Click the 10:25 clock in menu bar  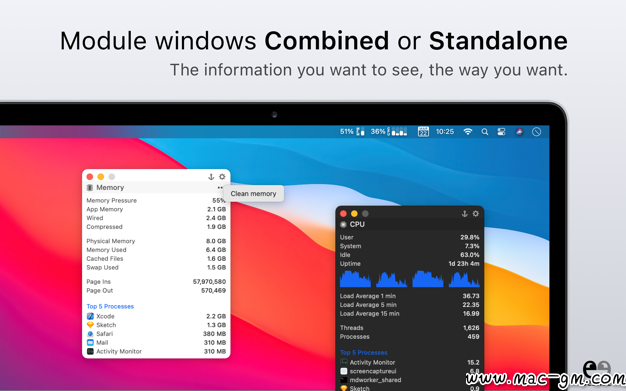(445, 131)
